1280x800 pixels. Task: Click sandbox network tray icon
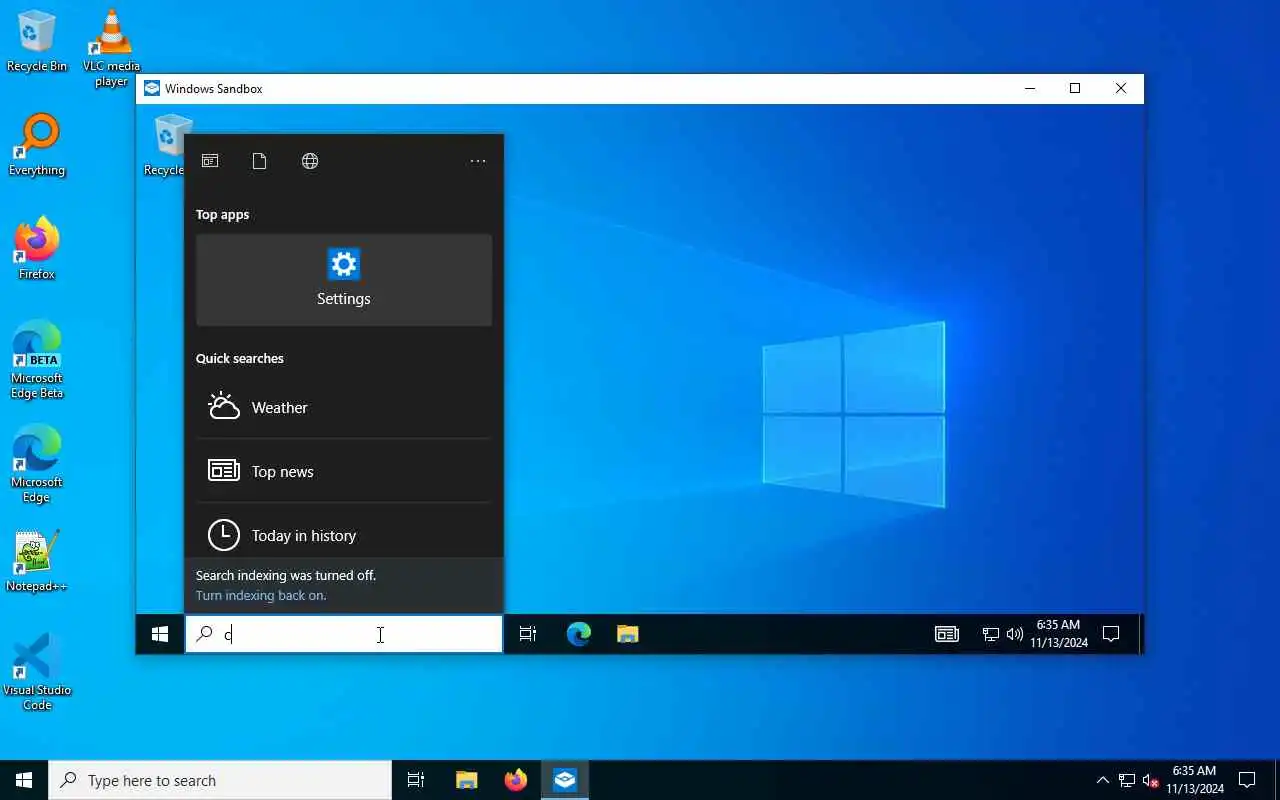(x=991, y=634)
